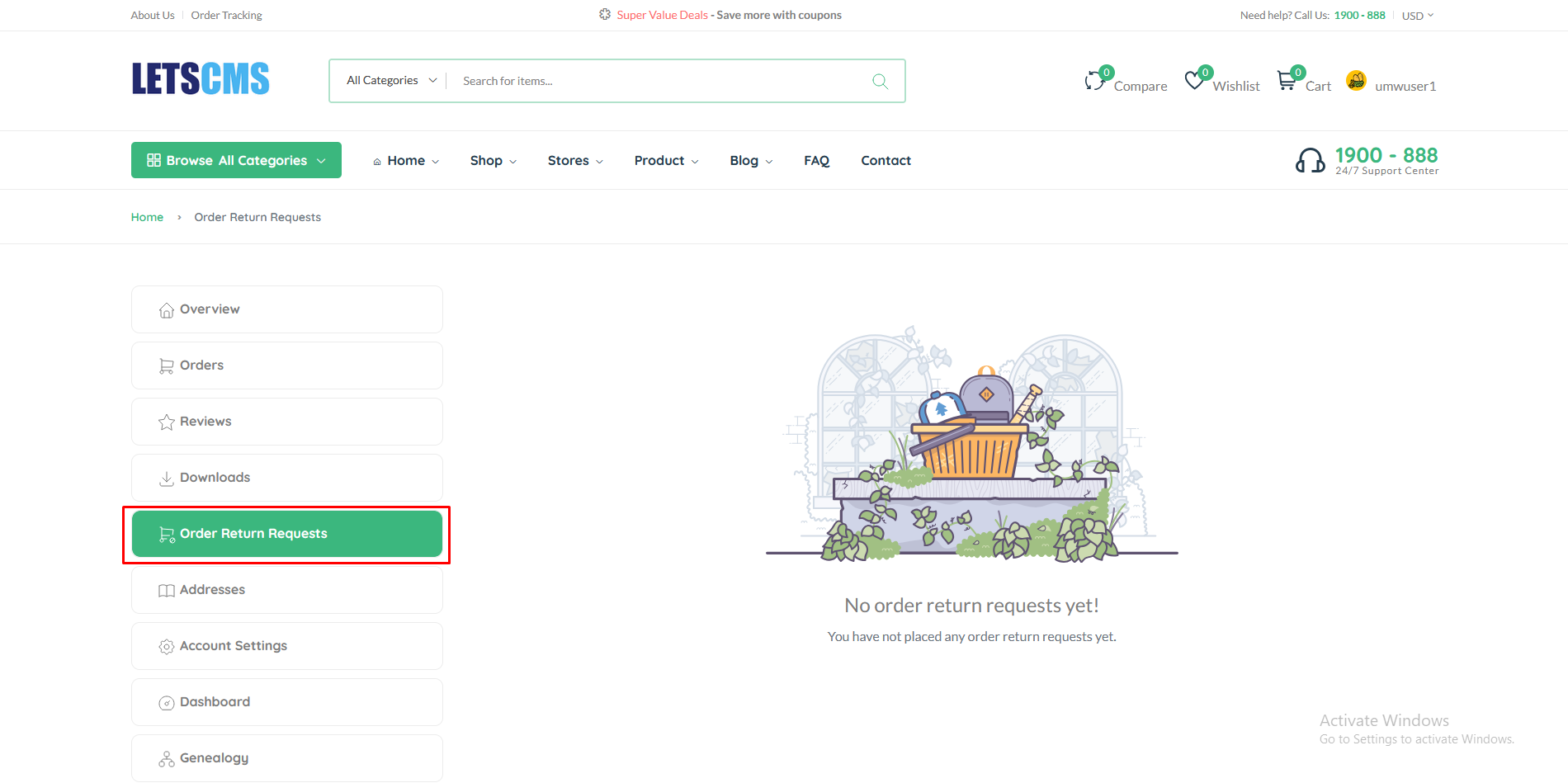The width and height of the screenshot is (1568, 783).
Task: Open the Compare list icon
Action: [x=1095, y=81]
